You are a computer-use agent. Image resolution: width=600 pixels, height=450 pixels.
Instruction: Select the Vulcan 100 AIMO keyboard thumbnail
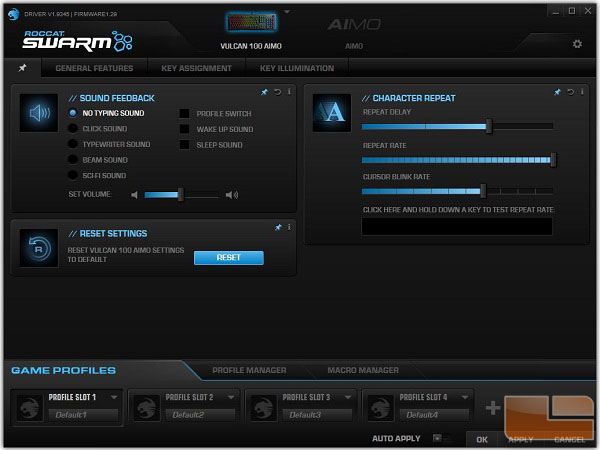pyautogui.click(x=251, y=22)
